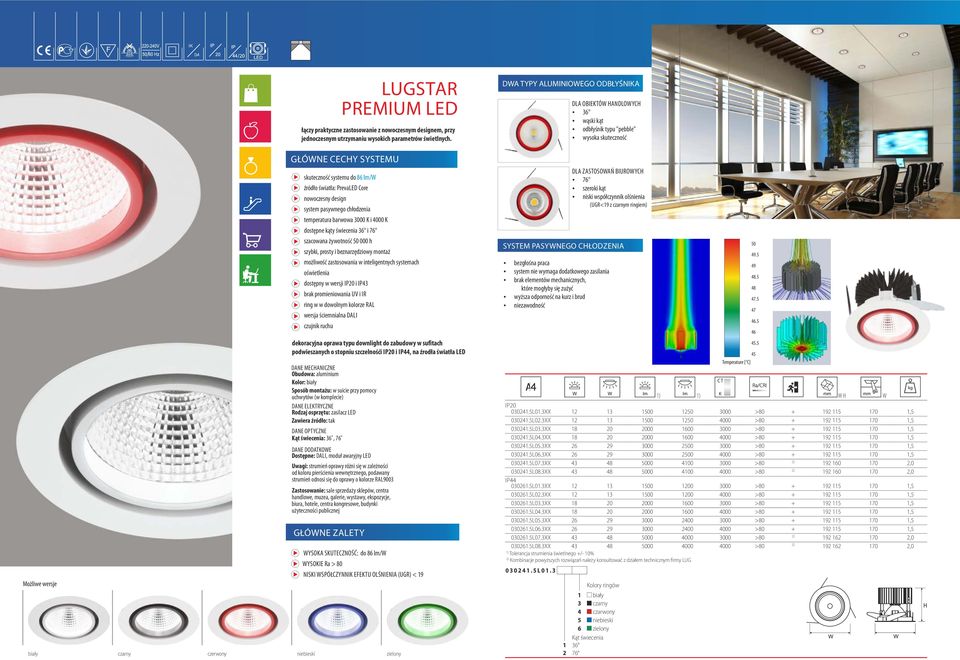
Task: Click the green shopping bag application icon
Action: coord(255,91)
